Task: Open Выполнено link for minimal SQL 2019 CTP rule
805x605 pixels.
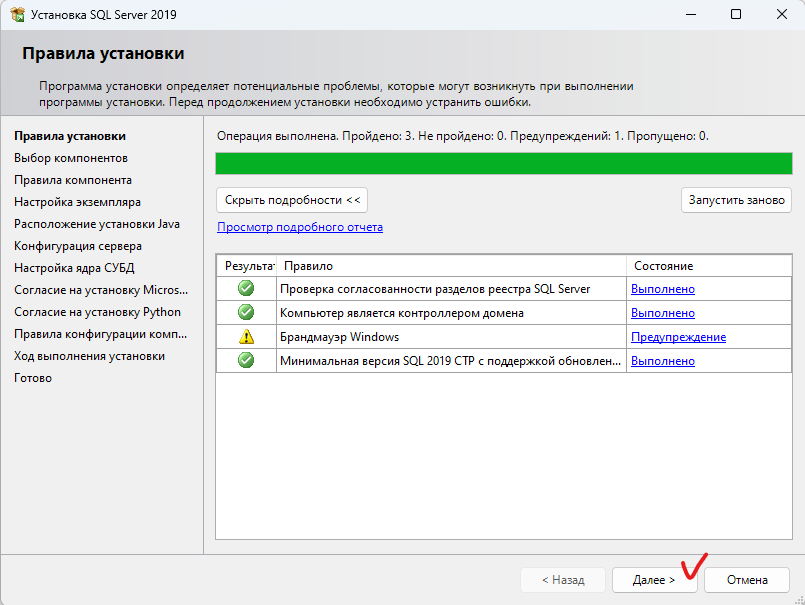Action: [x=663, y=361]
